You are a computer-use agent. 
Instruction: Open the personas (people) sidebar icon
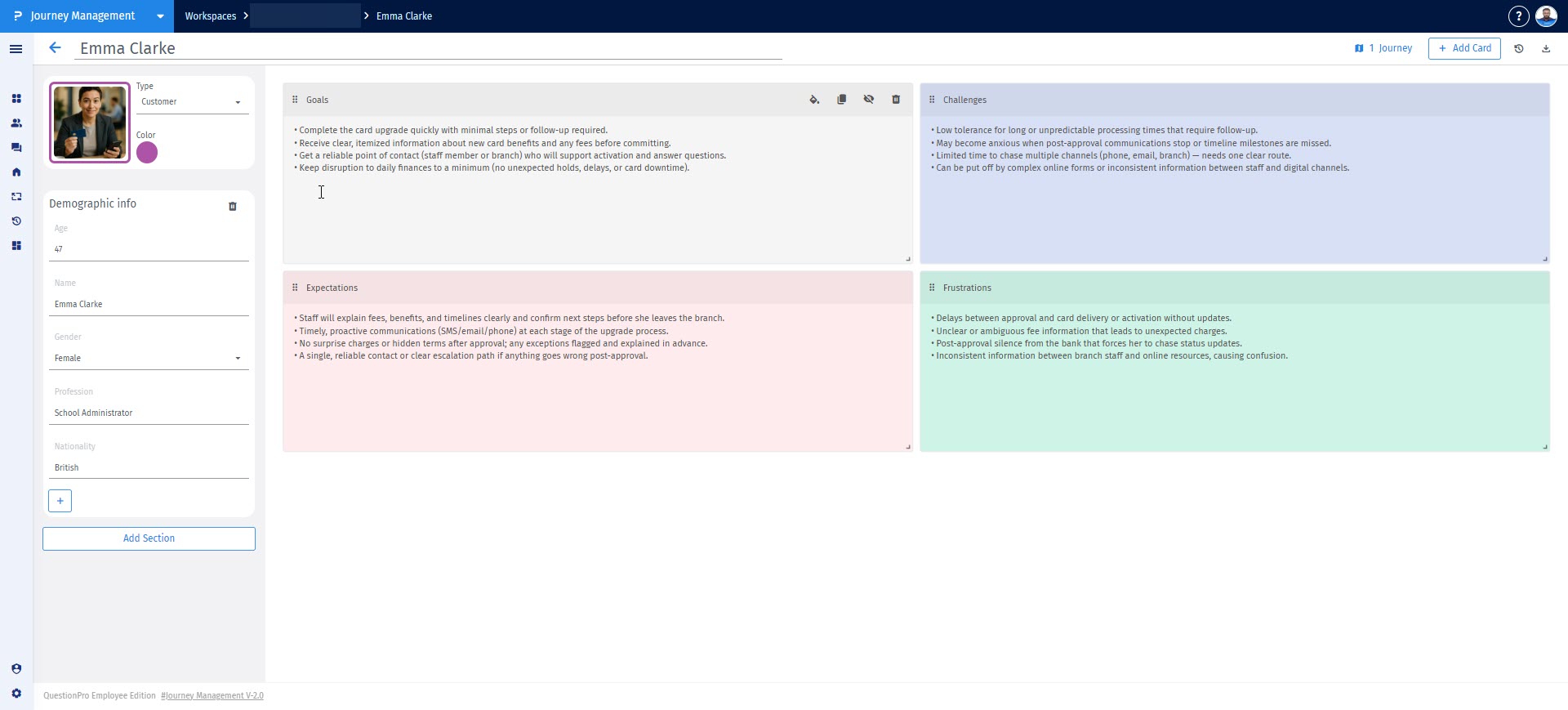coord(16,123)
